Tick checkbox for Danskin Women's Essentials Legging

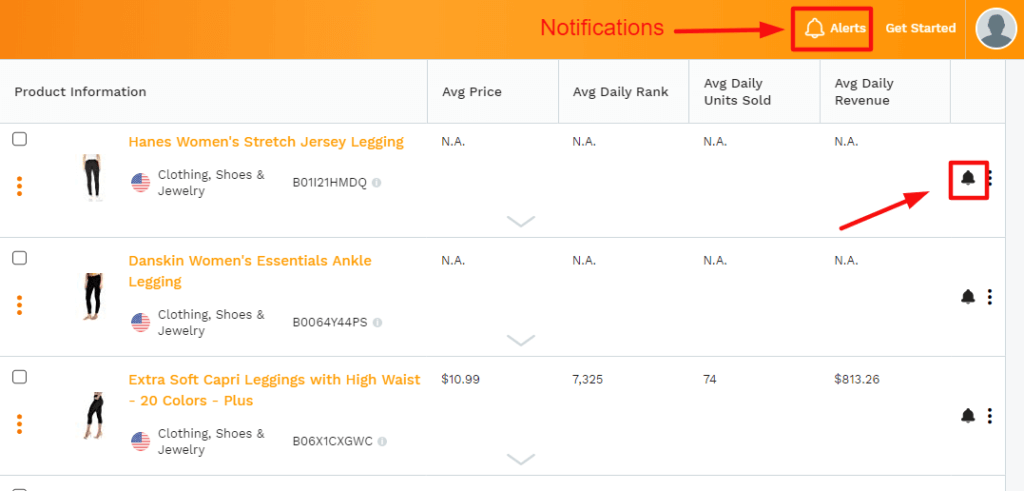20,258
